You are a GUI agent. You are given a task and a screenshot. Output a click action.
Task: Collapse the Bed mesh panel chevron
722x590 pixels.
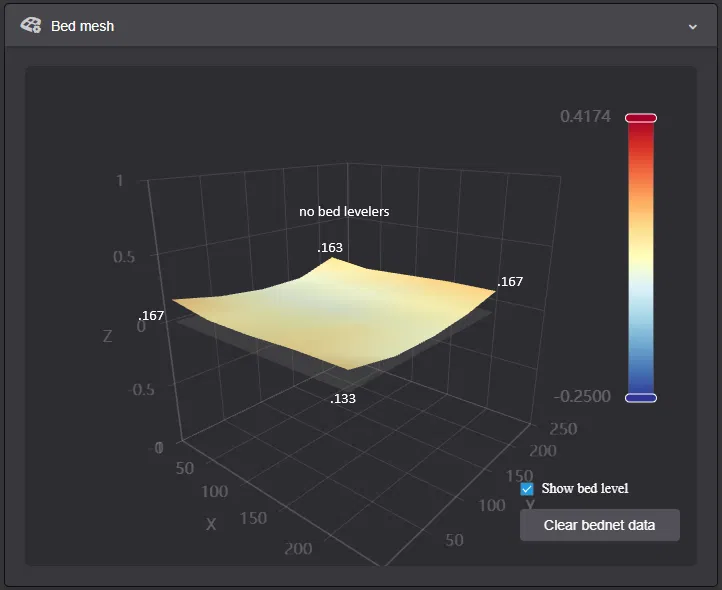693,27
